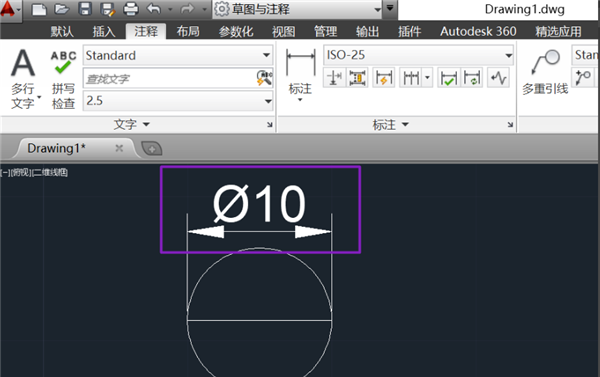Open the ISO-25 dimension style dropdown
This screenshot has height=377, width=600.
(x=418, y=55)
